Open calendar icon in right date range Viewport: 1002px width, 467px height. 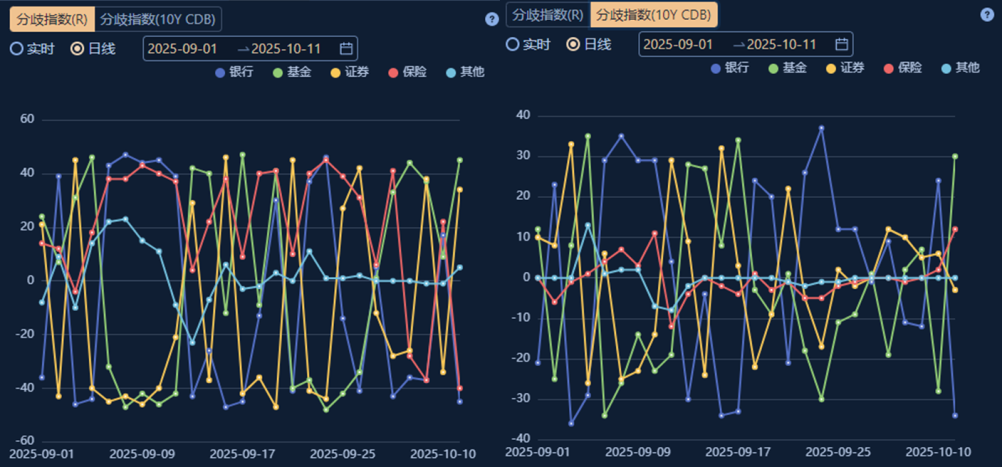click(842, 44)
